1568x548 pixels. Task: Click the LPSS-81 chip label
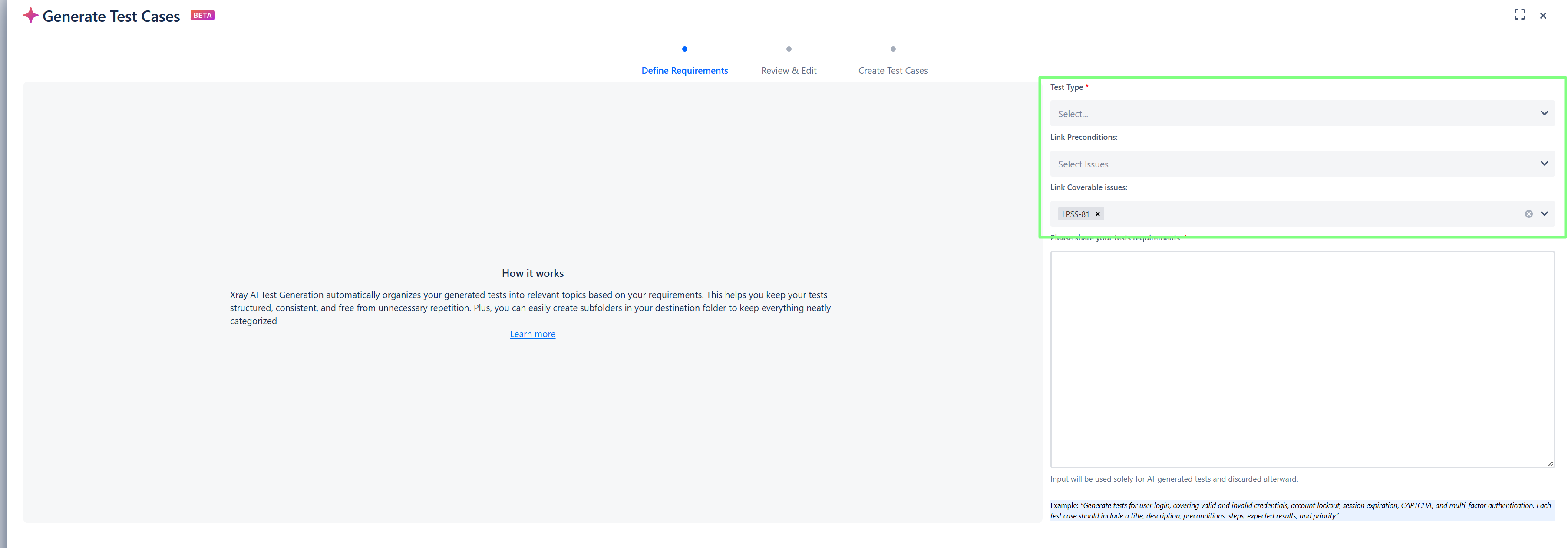point(1075,214)
